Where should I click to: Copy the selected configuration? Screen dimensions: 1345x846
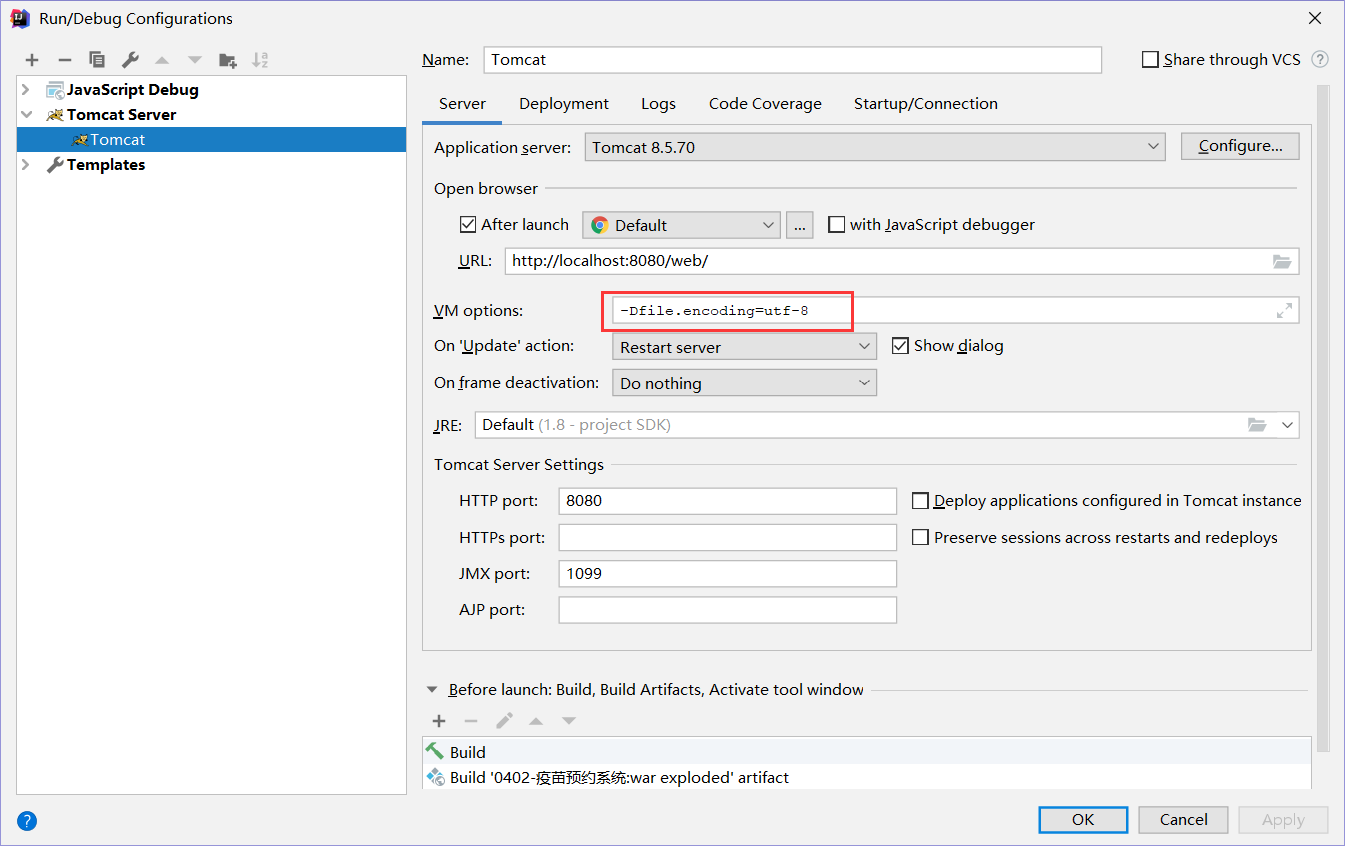[97, 60]
